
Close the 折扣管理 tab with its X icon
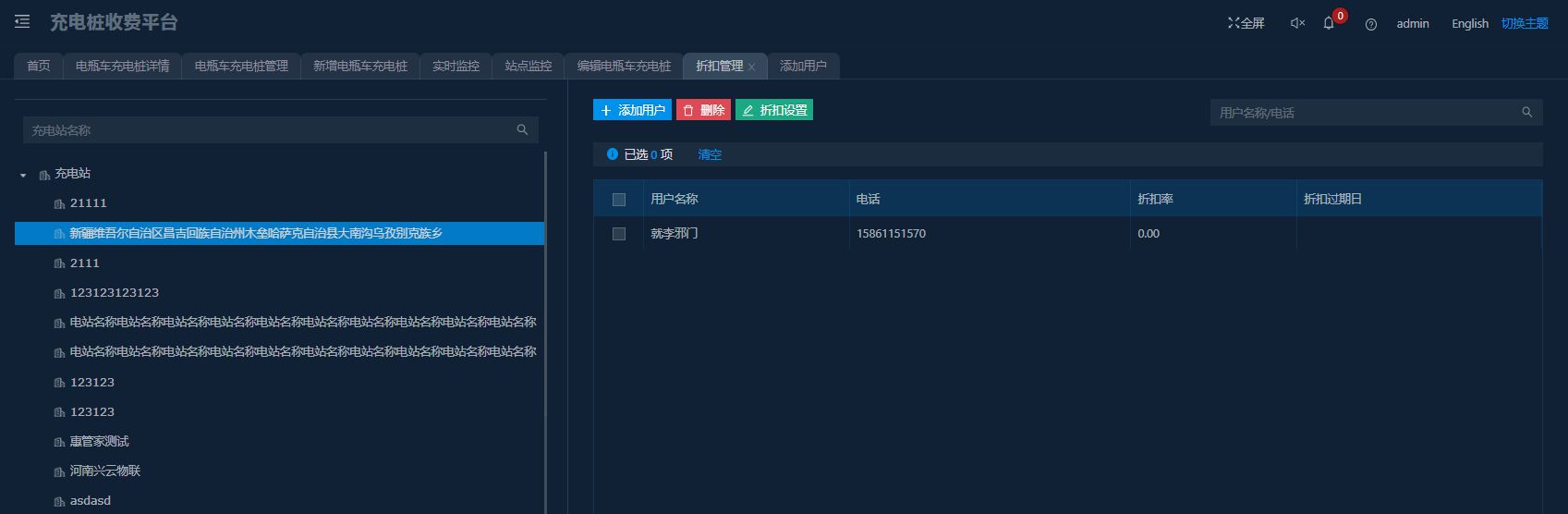click(752, 67)
